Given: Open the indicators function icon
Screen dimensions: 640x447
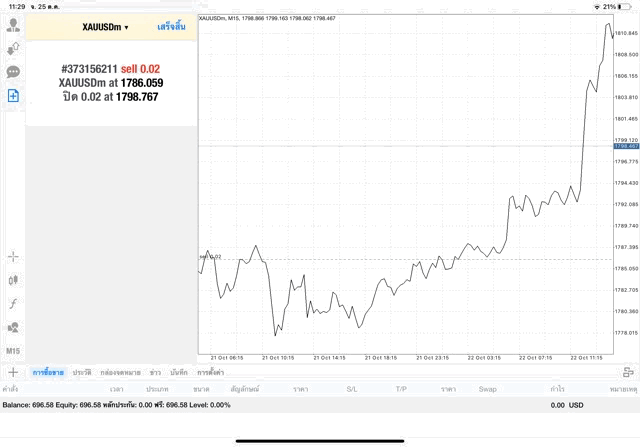Looking at the screenshot, I should 13,303.
